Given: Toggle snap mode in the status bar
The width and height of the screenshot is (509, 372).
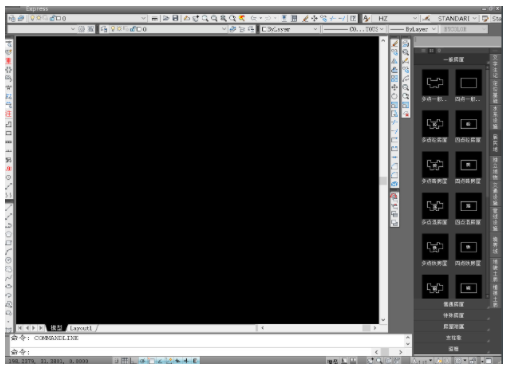Looking at the screenshot, I should pyautogui.click(x=117, y=360).
